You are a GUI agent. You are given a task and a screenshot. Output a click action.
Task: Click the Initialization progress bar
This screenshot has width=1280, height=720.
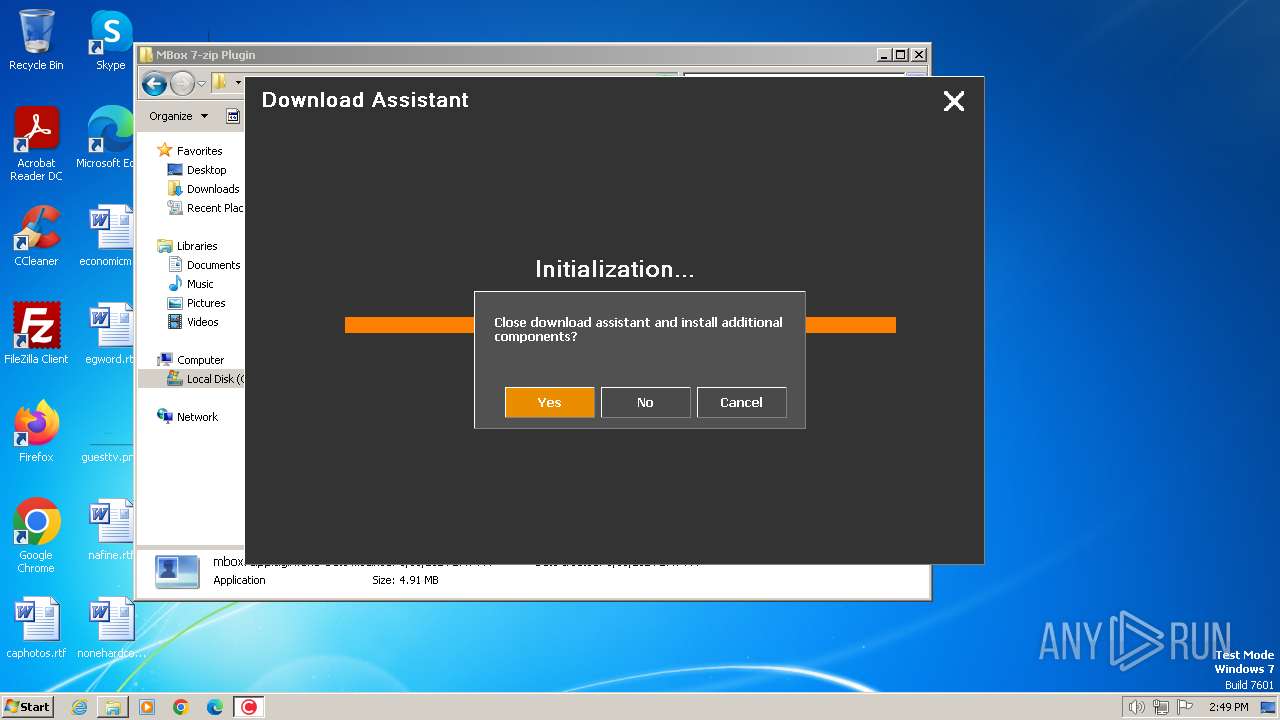pos(620,325)
